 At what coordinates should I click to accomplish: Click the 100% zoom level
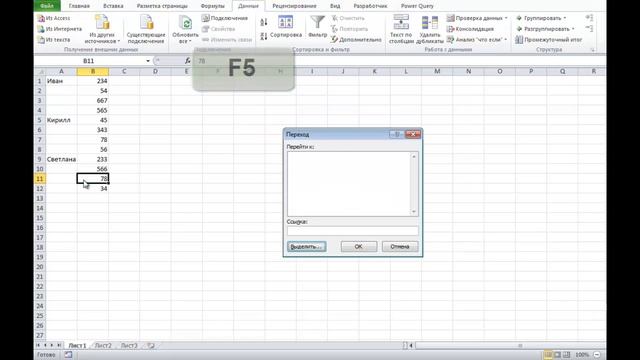coord(582,355)
